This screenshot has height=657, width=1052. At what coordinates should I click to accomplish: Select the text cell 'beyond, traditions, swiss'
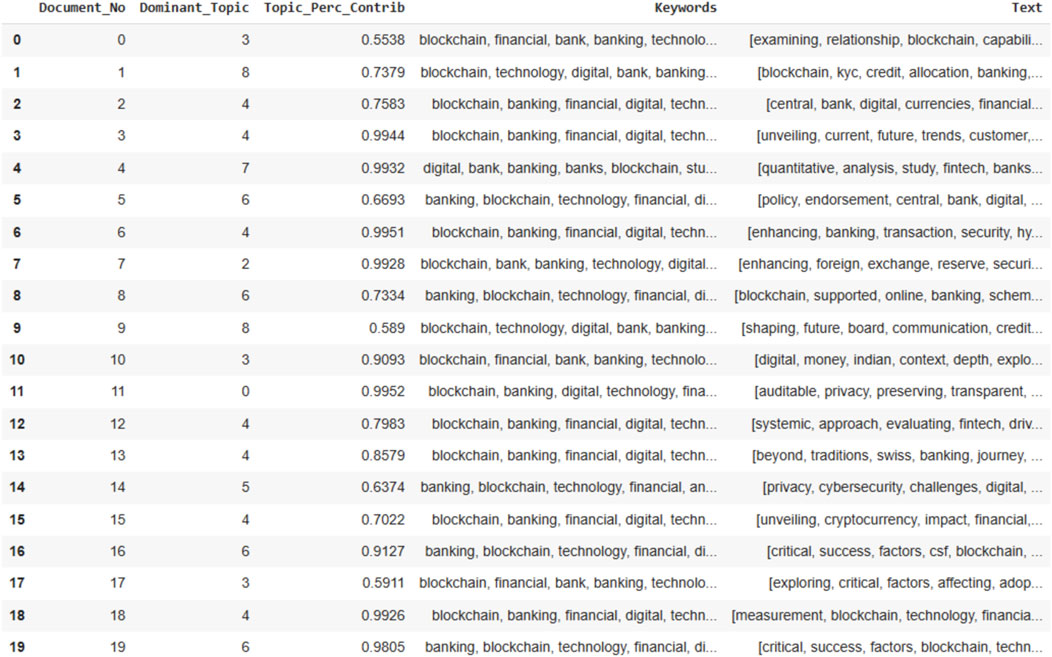coord(898,456)
